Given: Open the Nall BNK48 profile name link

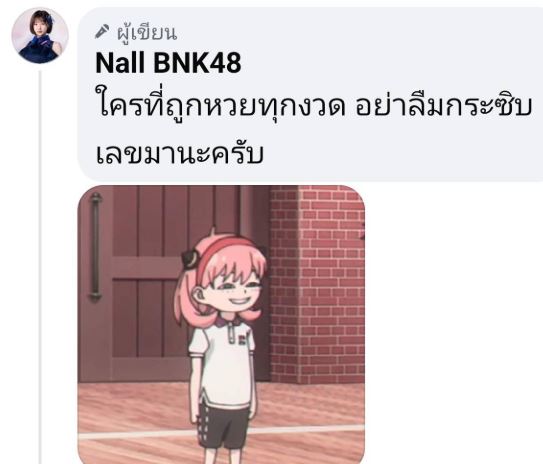Looking at the screenshot, I should 168,63.
